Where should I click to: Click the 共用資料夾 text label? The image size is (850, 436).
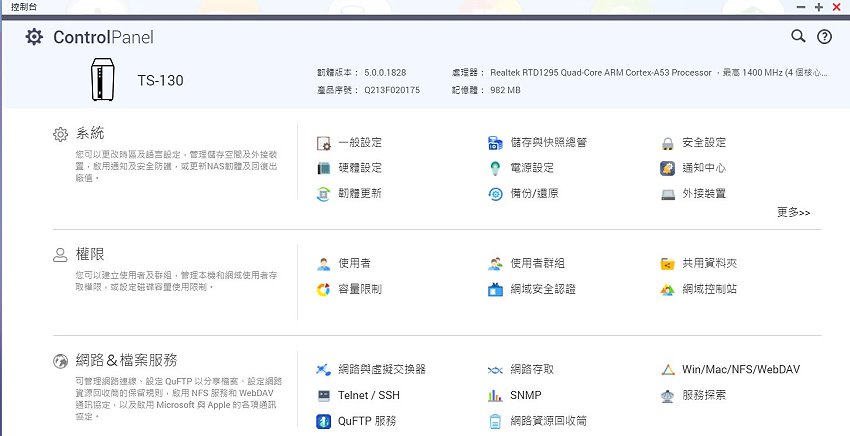pos(710,264)
